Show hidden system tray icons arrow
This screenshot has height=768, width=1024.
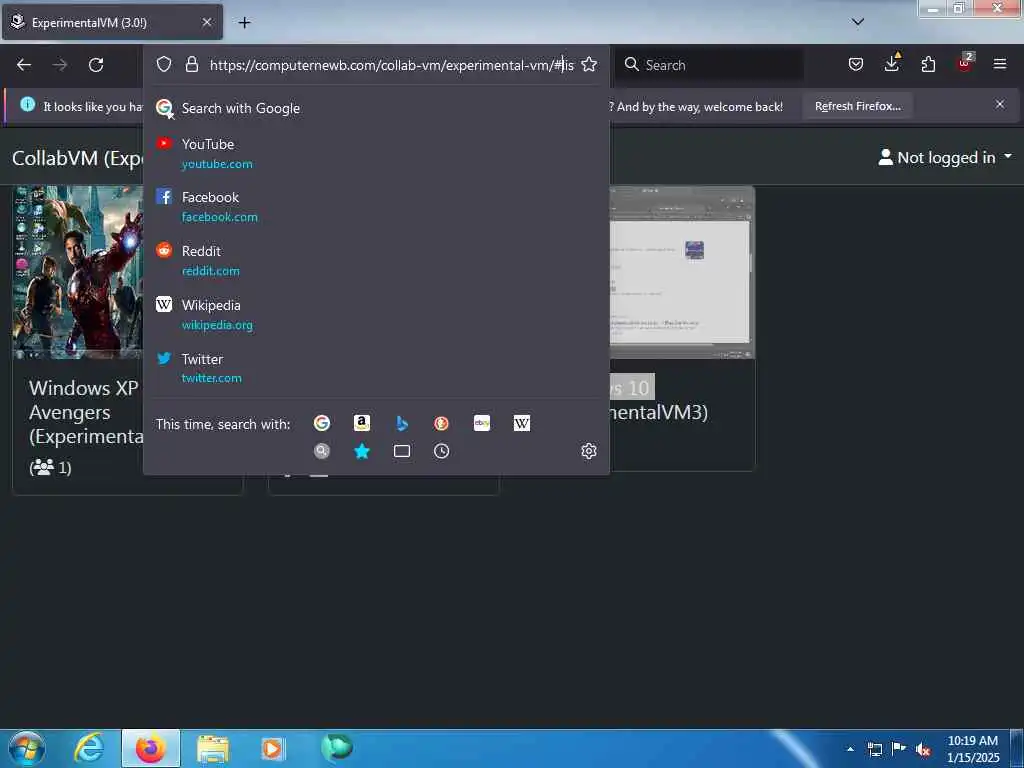(x=850, y=749)
